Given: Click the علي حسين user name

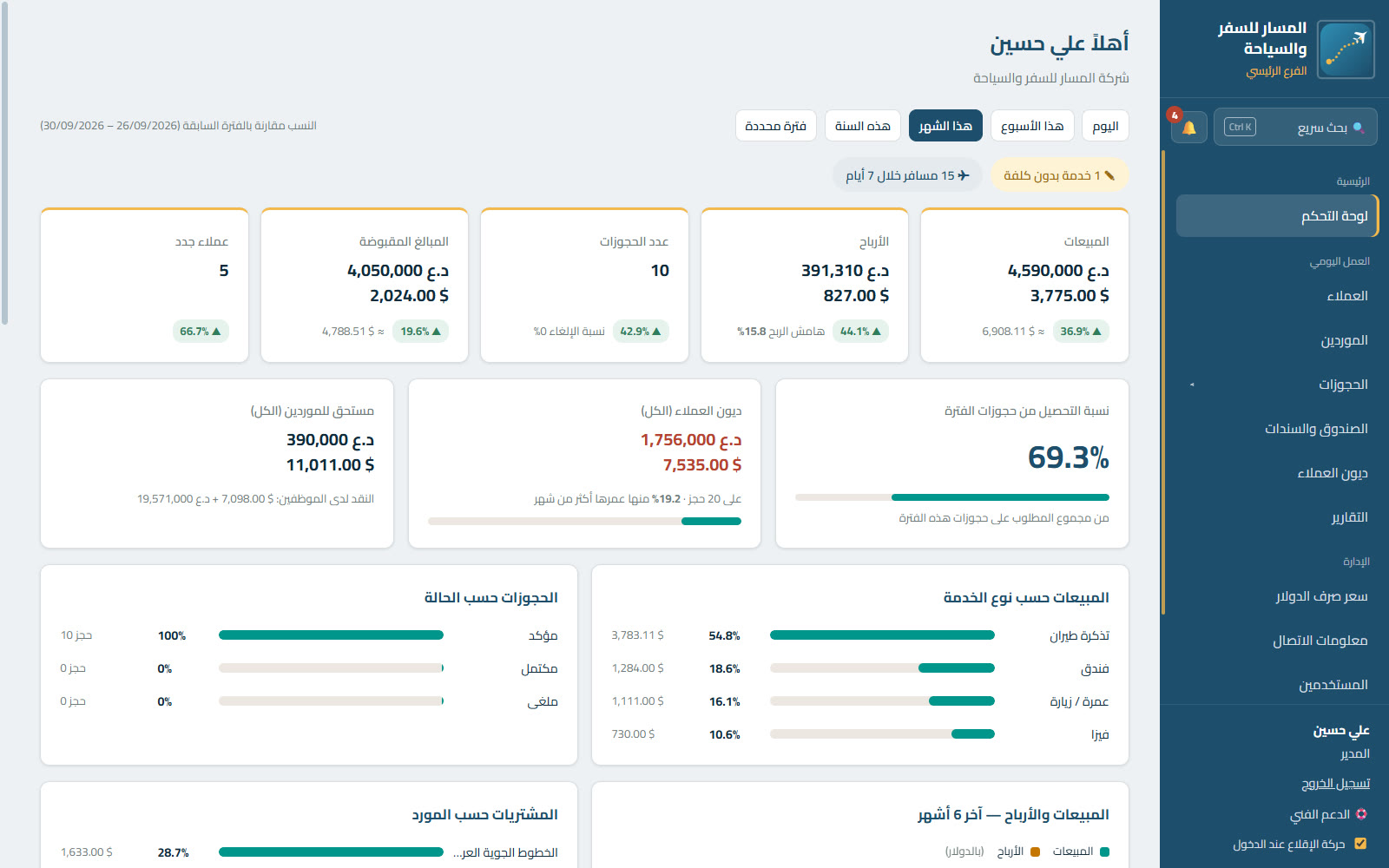Looking at the screenshot, I should (x=1341, y=731).
